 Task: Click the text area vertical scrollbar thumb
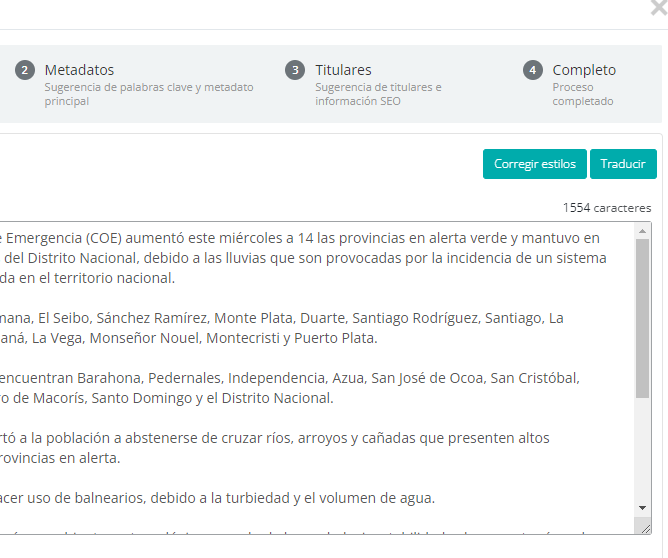tap(643, 315)
